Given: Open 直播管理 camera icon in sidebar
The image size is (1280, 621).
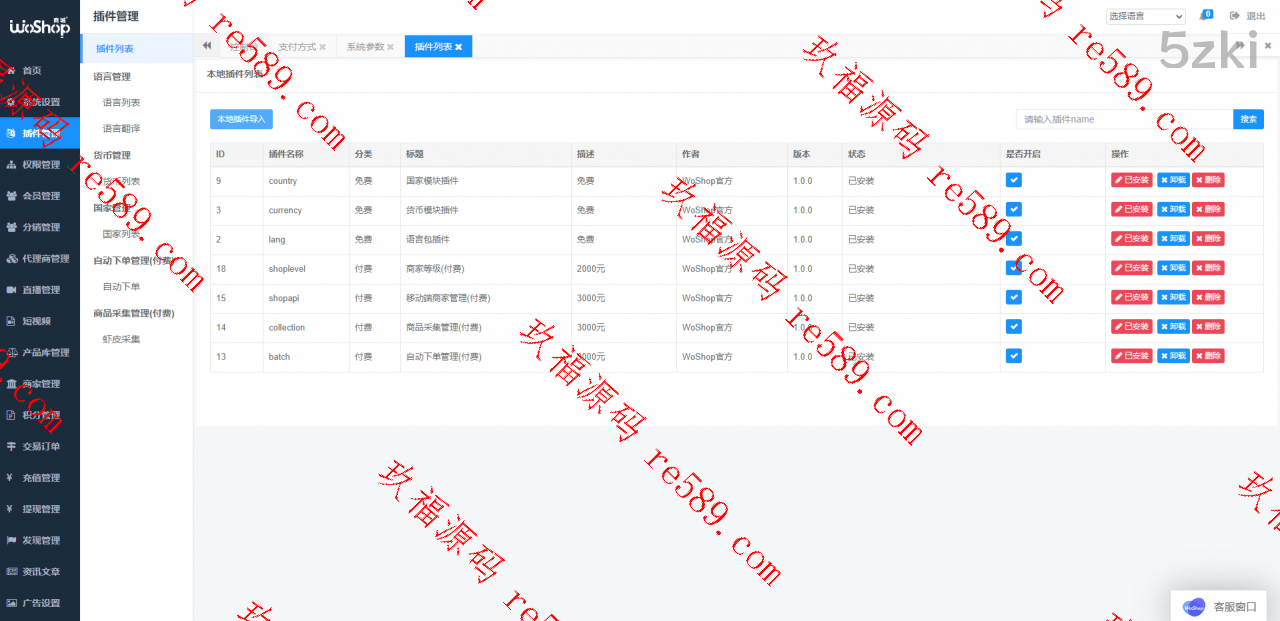Looking at the screenshot, I should tap(11, 290).
